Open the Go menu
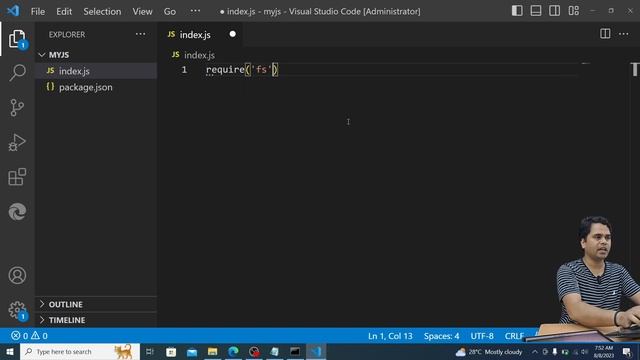 tap(170, 11)
